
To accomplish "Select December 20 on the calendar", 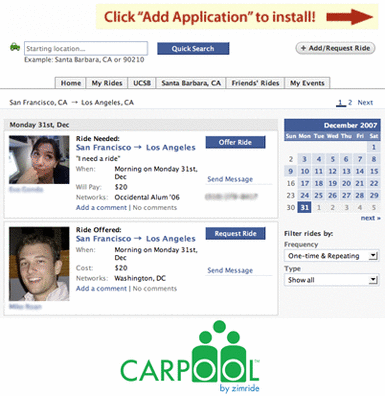I will [x=346, y=183].
